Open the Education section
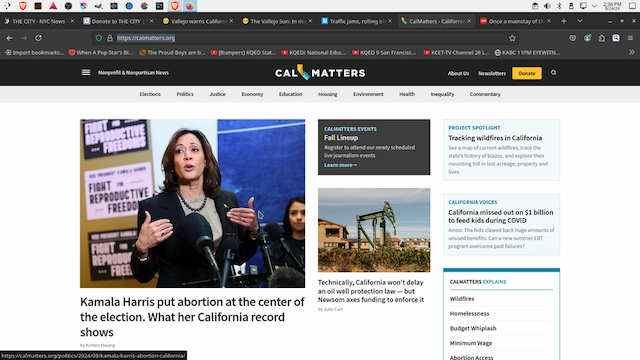The image size is (640, 360). (x=291, y=94)
